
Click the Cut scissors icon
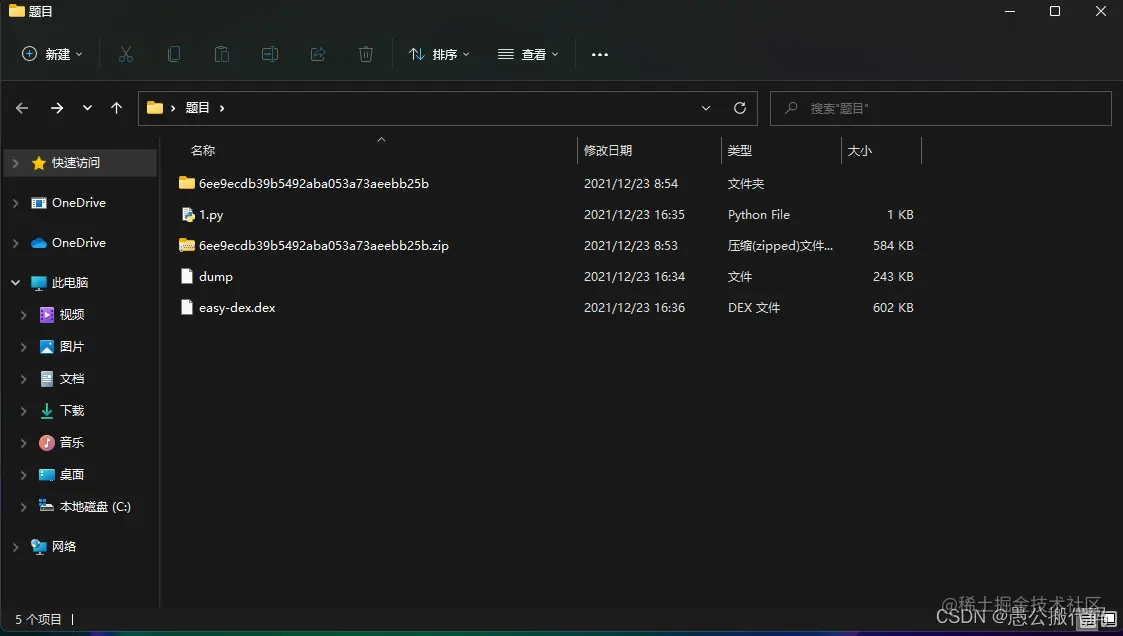pos(126,54)
